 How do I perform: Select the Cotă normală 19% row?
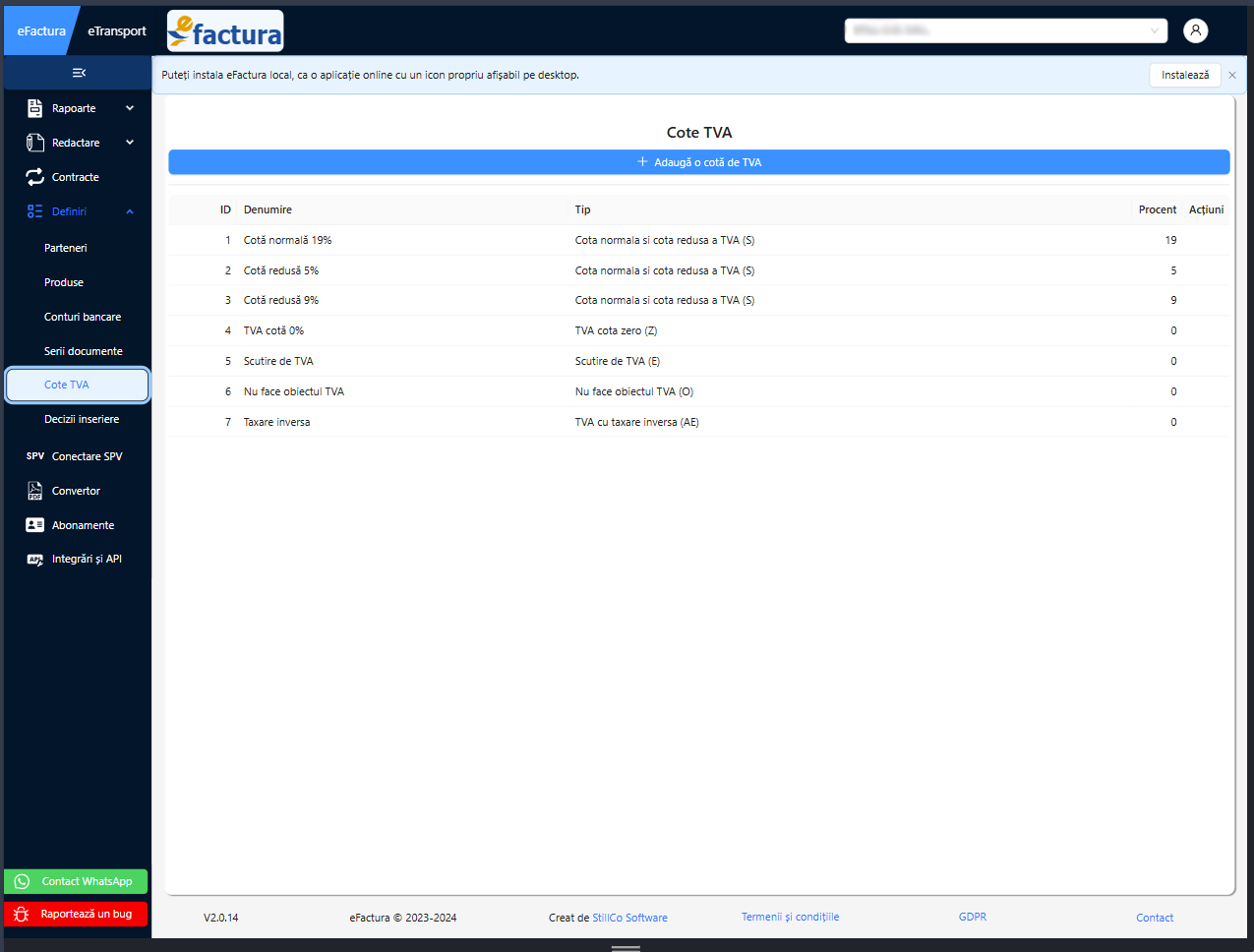click(x=699, y=240)
